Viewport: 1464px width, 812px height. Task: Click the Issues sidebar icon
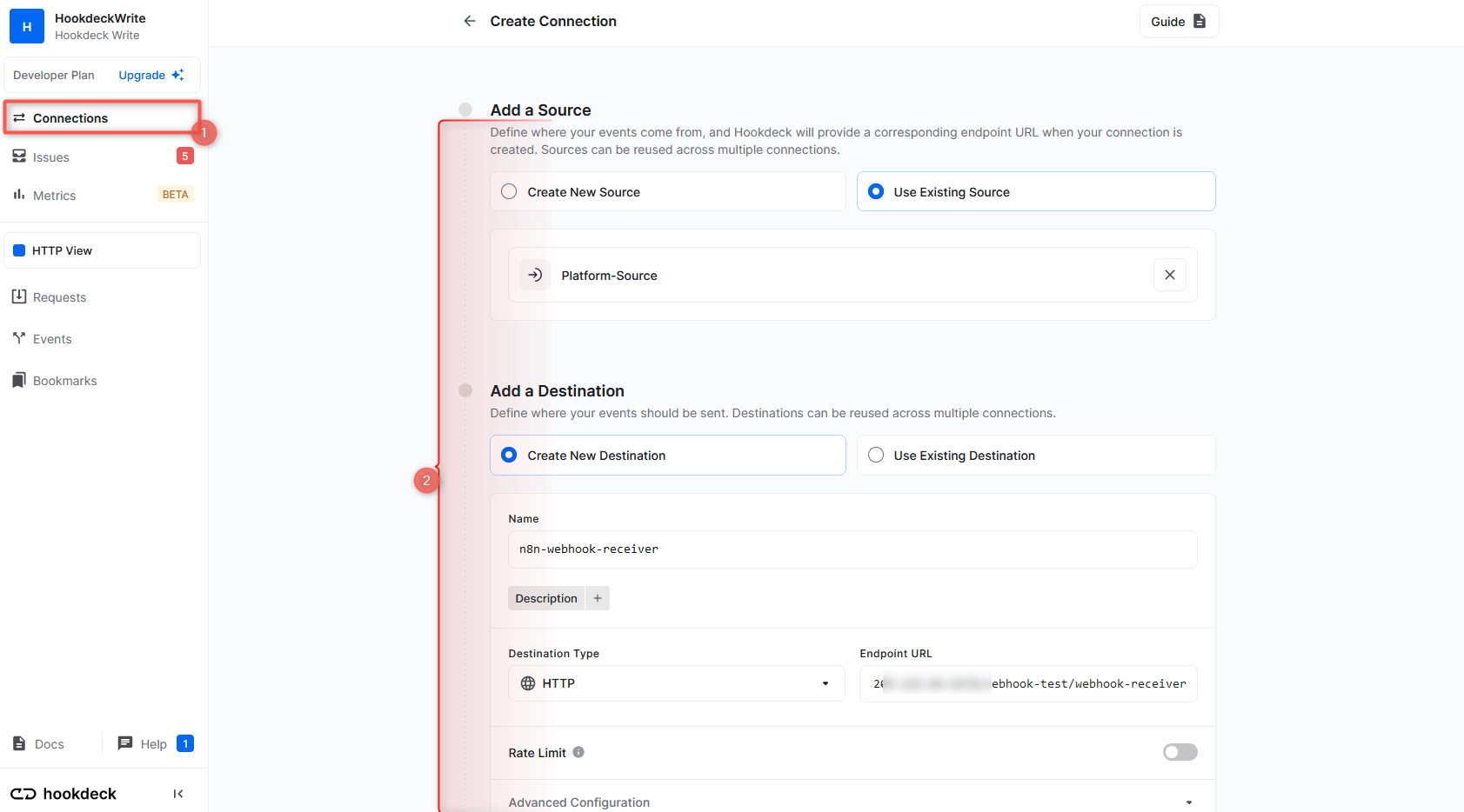19,156
